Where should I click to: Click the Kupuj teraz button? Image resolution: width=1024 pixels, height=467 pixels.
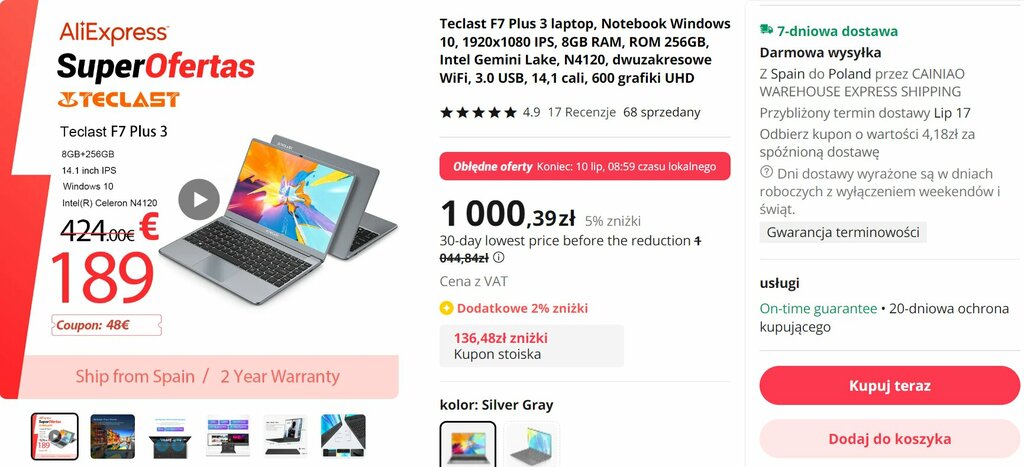(889, 385)
